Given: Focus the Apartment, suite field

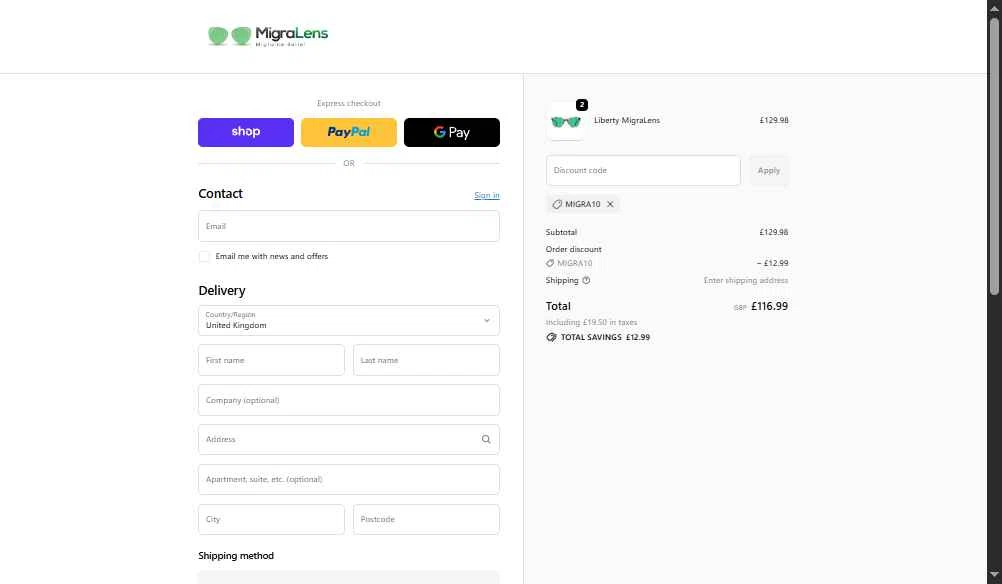Looking at the screenshot, I should click(x=349, y=479).
